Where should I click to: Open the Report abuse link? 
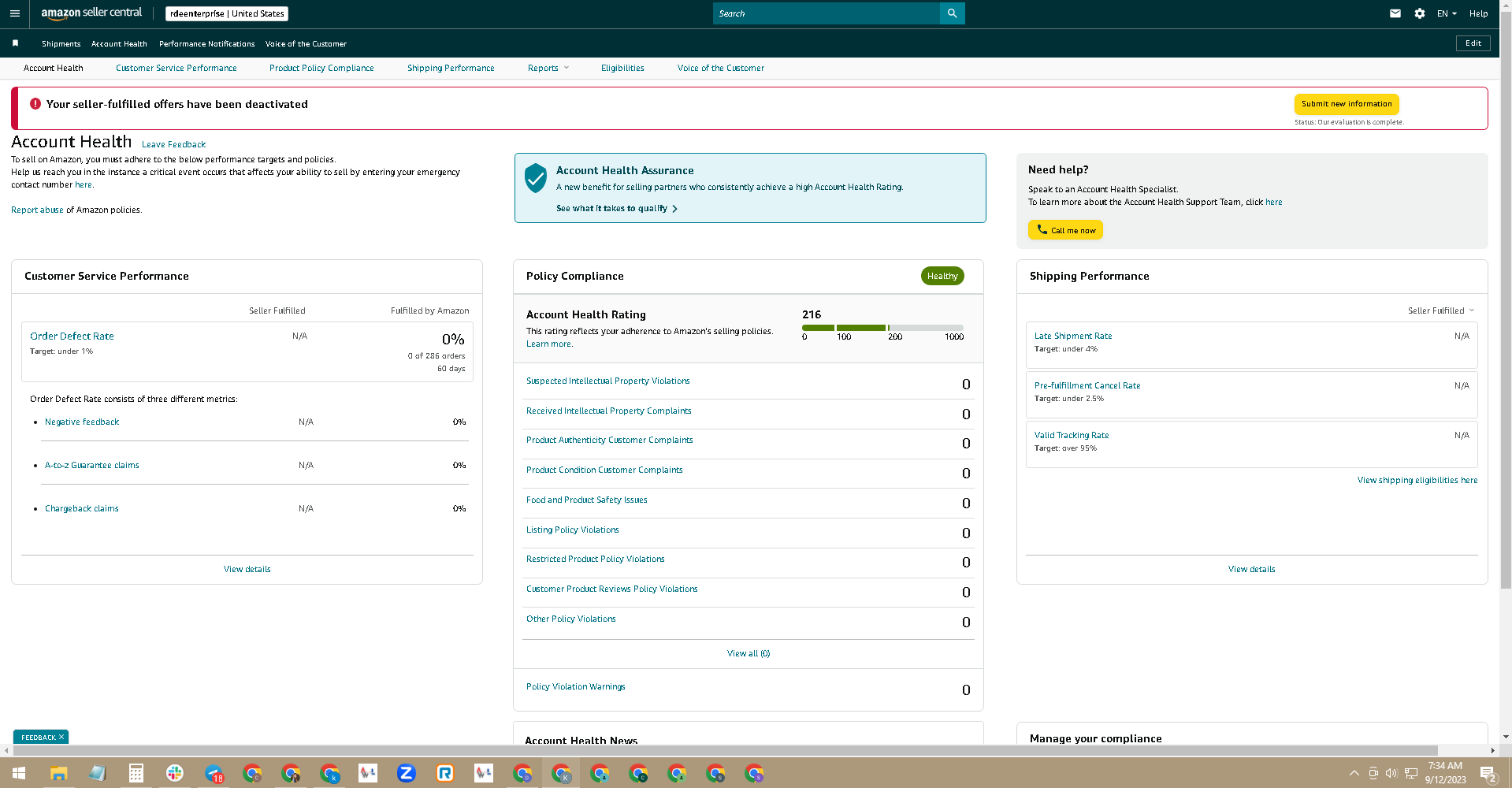37,210
